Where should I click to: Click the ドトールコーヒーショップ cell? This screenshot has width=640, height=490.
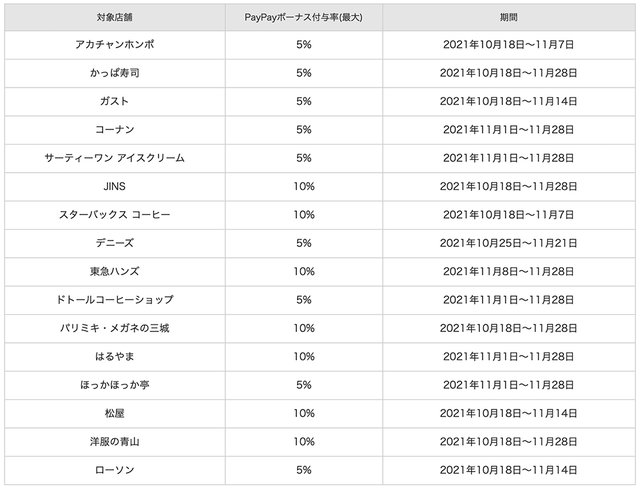pyautogui.click(x=115, y=300)
